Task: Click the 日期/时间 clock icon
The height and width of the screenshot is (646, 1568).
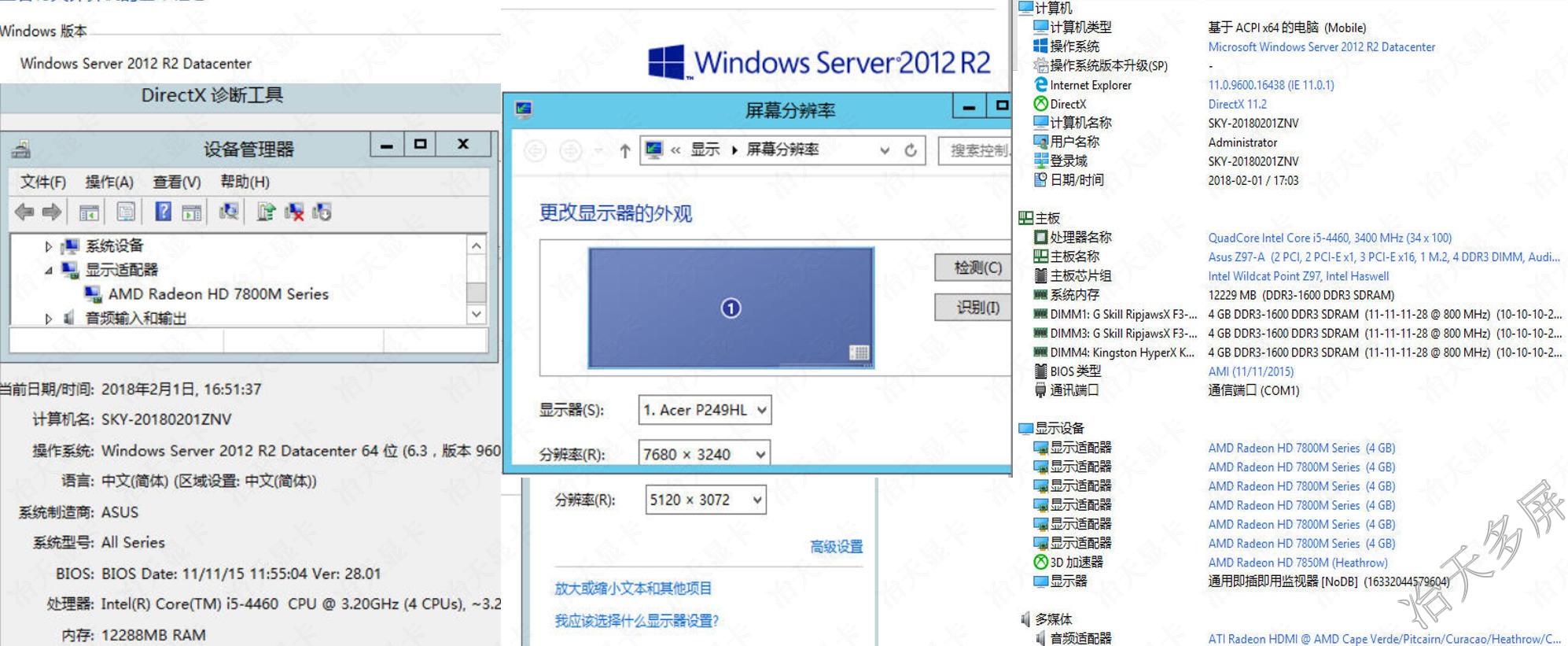Action: 1041,179
